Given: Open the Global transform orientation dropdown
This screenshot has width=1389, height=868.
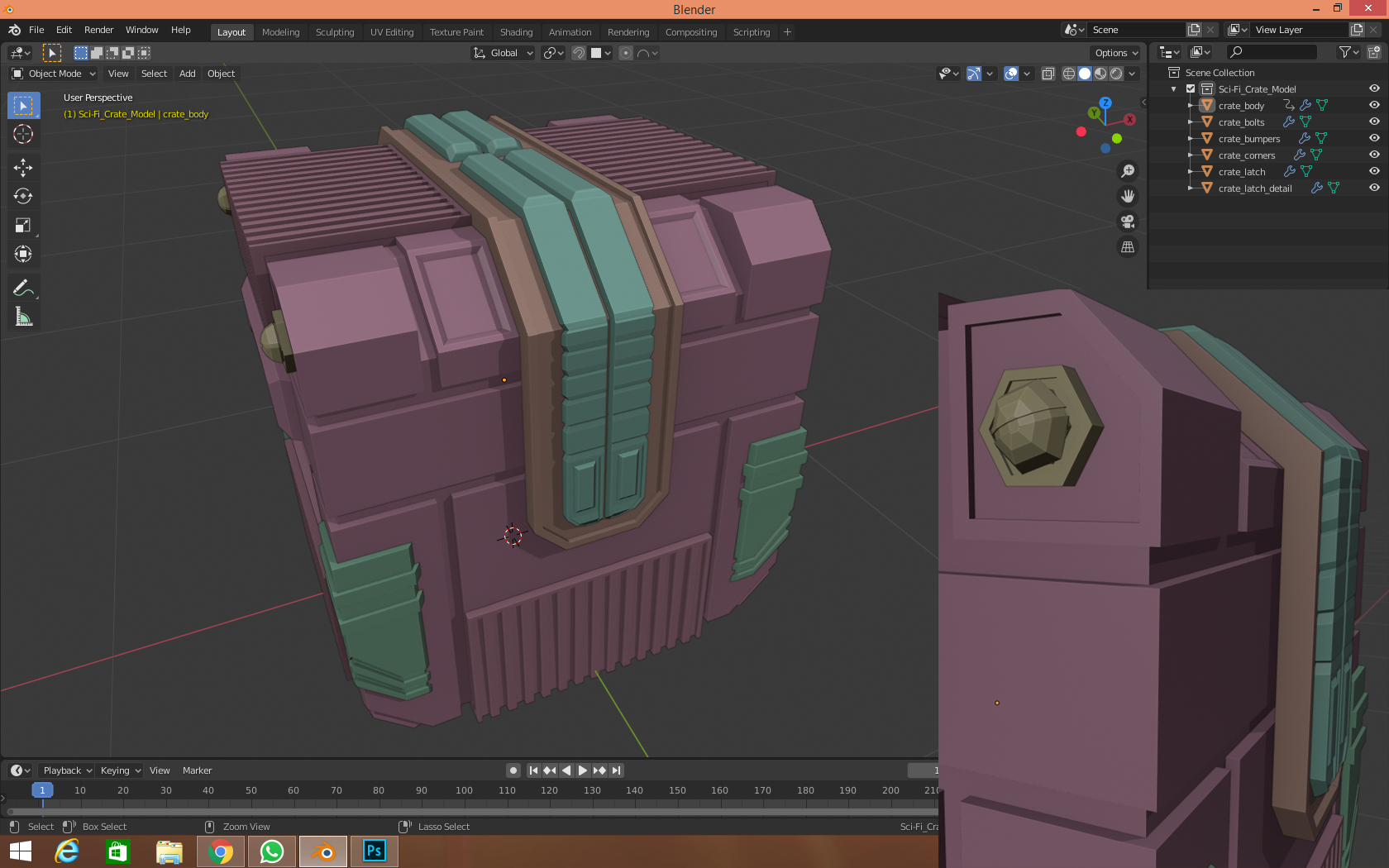Looking at the screenshot, I should point(502,52).
